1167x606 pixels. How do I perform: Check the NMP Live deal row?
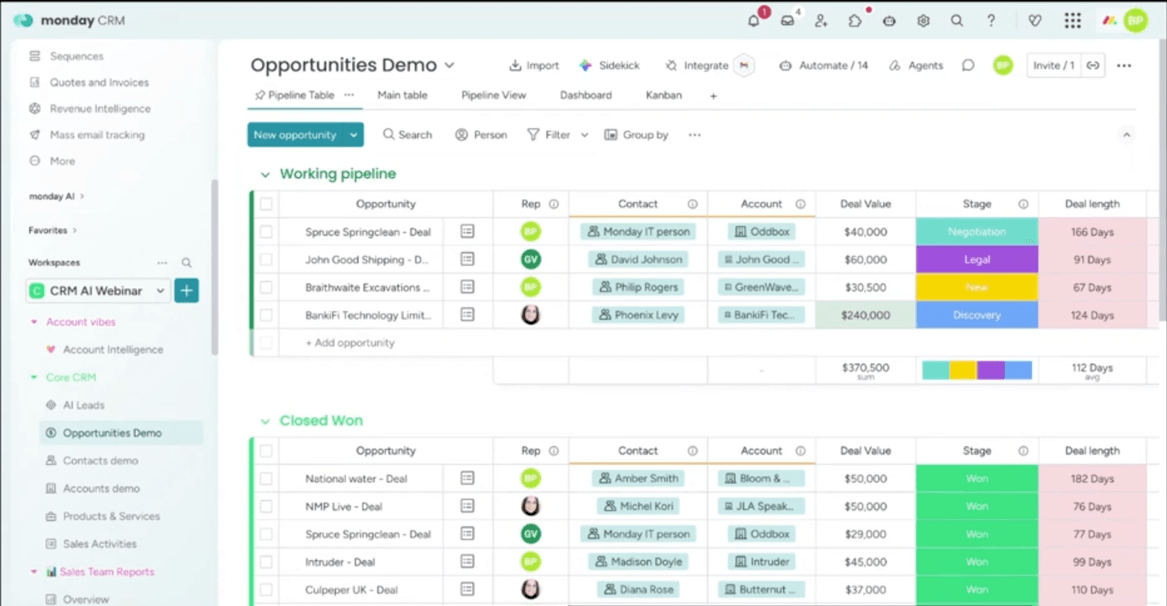(266, 506)
